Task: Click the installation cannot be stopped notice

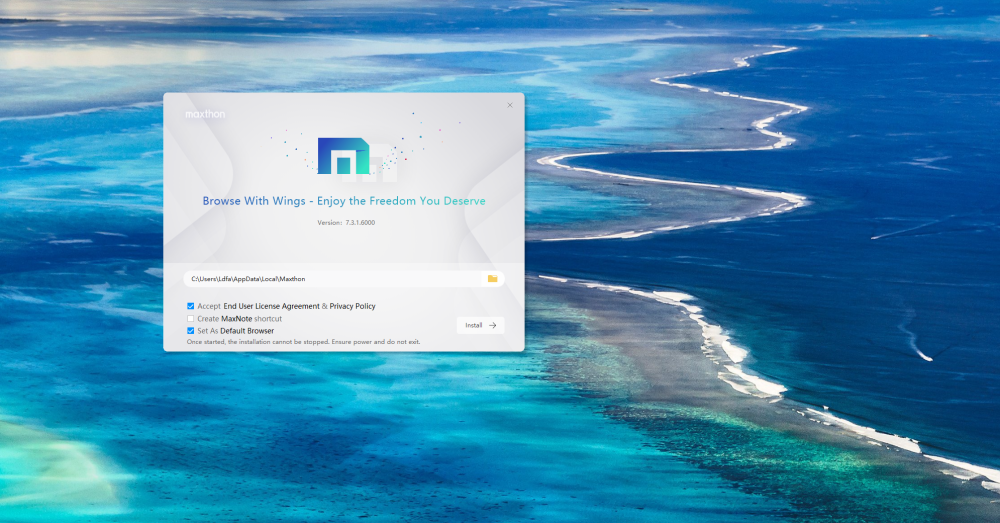Action: pyautogui.click(x=303, y=342)
